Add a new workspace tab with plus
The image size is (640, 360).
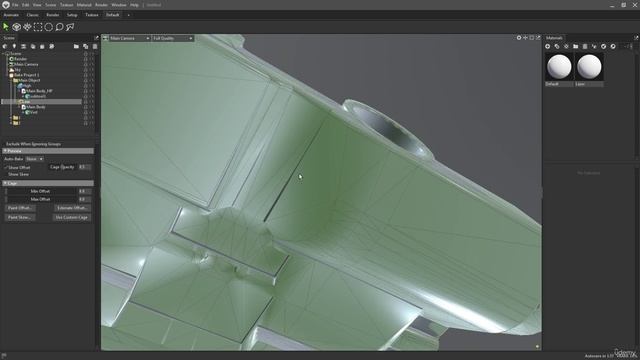[129, 15]
